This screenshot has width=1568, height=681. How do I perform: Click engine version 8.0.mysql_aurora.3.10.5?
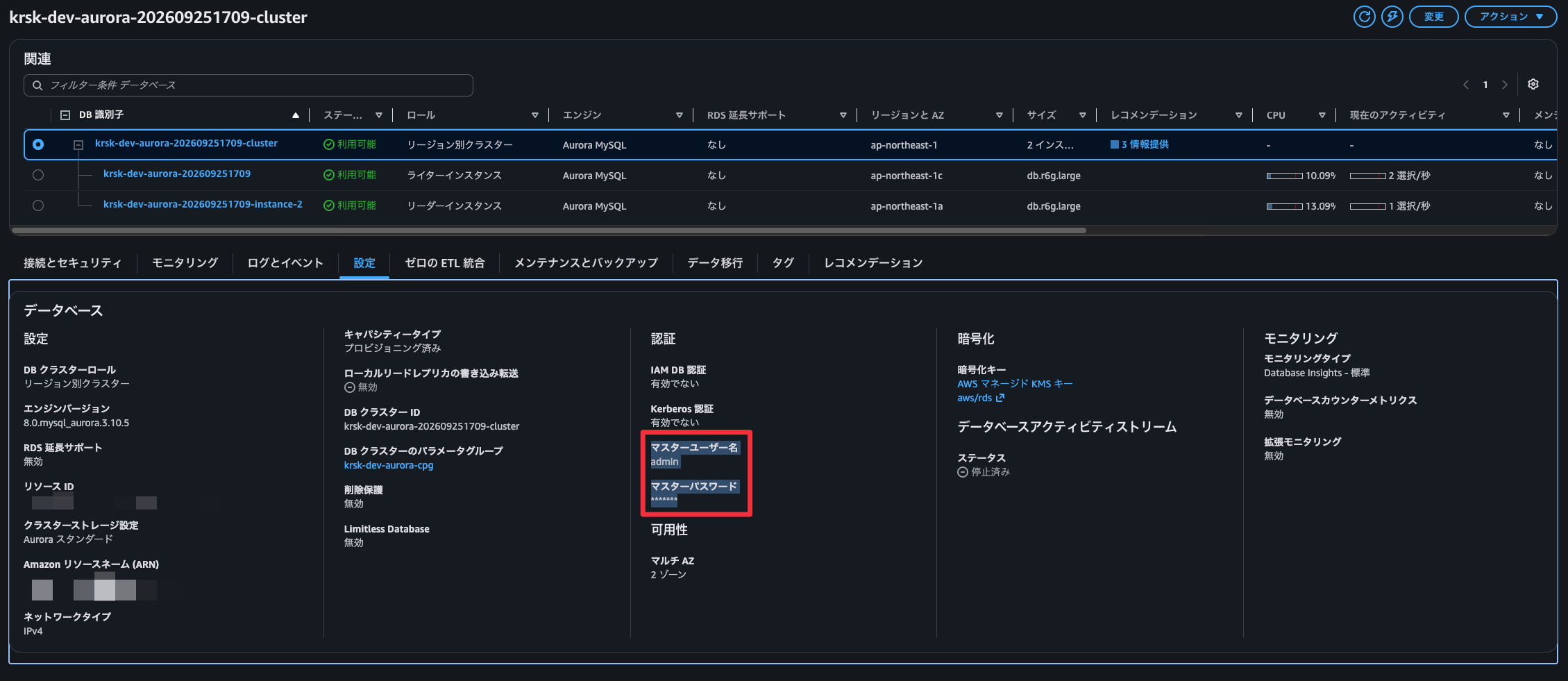pos(76,423)
